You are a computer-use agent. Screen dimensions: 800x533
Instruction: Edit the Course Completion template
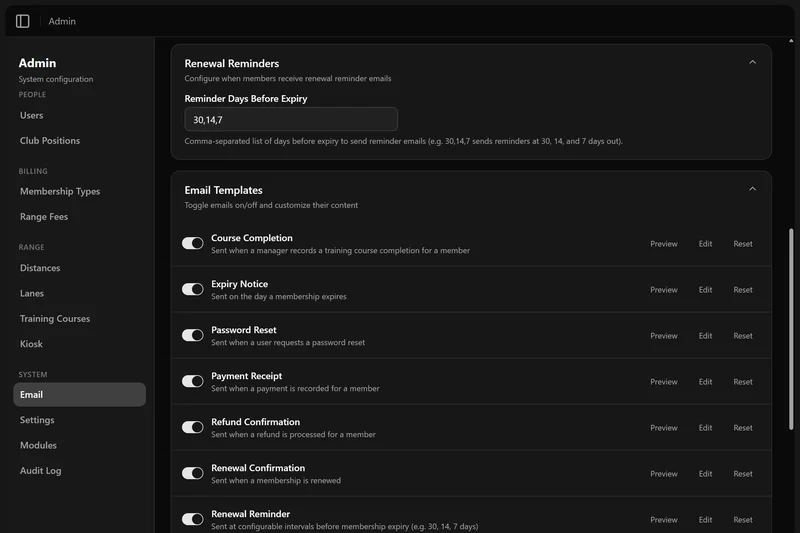tap(705, 244)
